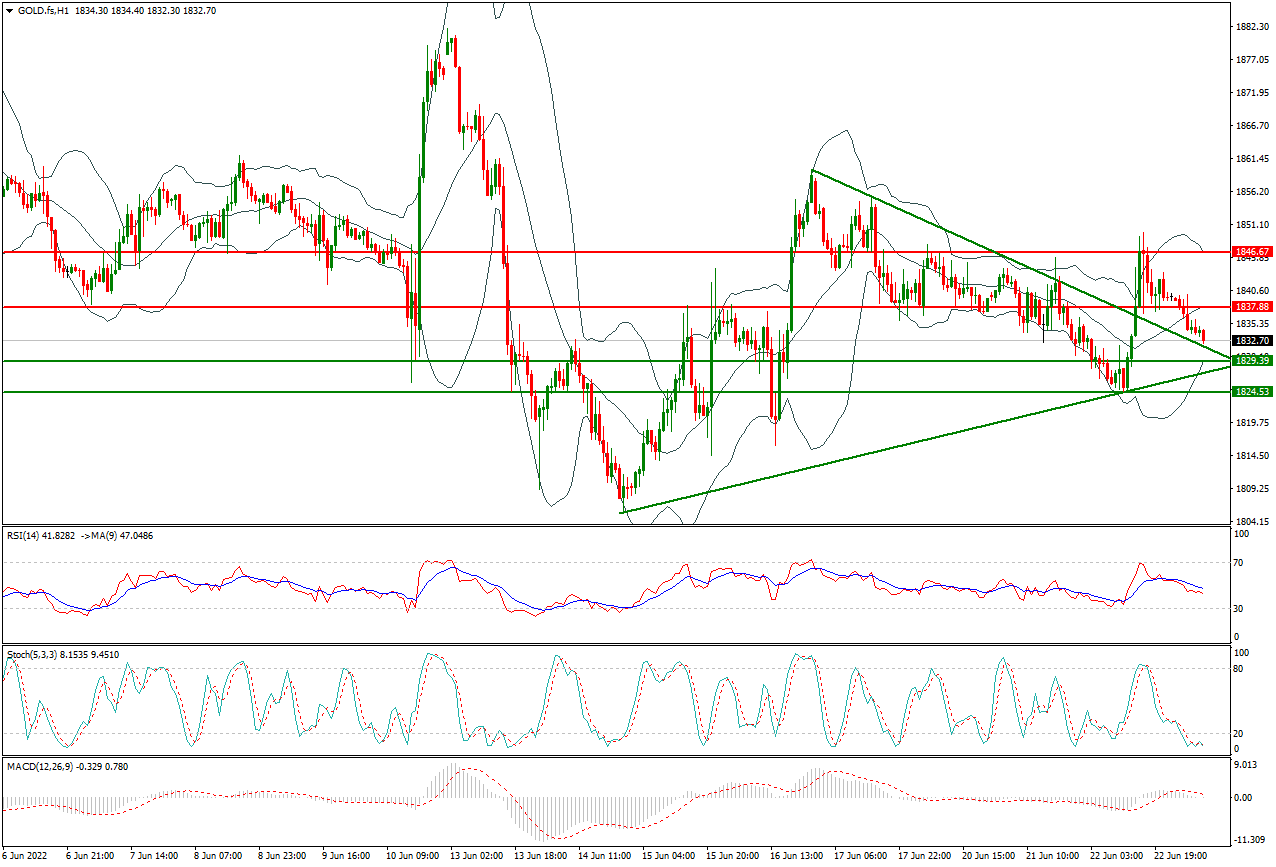Click the MACD(12,26,9) -0.329 0.780 label
1276x867 pixels.
(67, 767)
